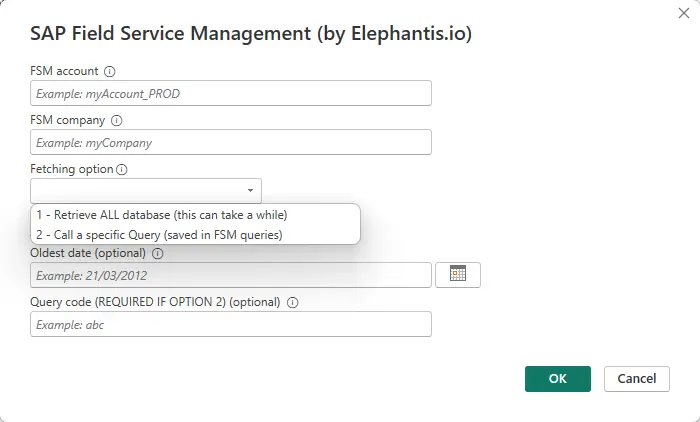700x422 pixels.
Task: Focus the FSM company input field
Action: click(231, 142)
